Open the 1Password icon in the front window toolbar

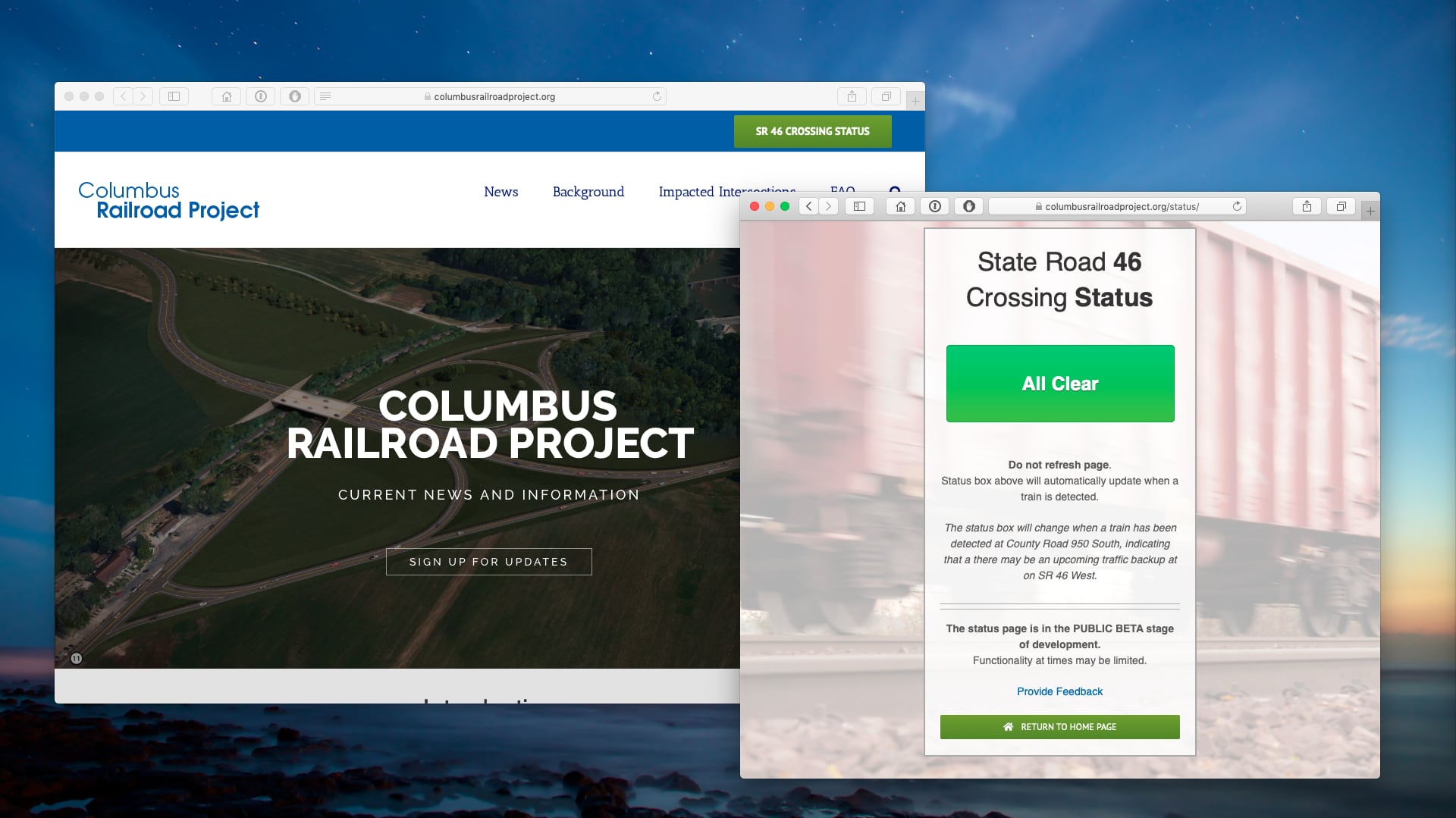pyautogui.click(x=934, y=206)
